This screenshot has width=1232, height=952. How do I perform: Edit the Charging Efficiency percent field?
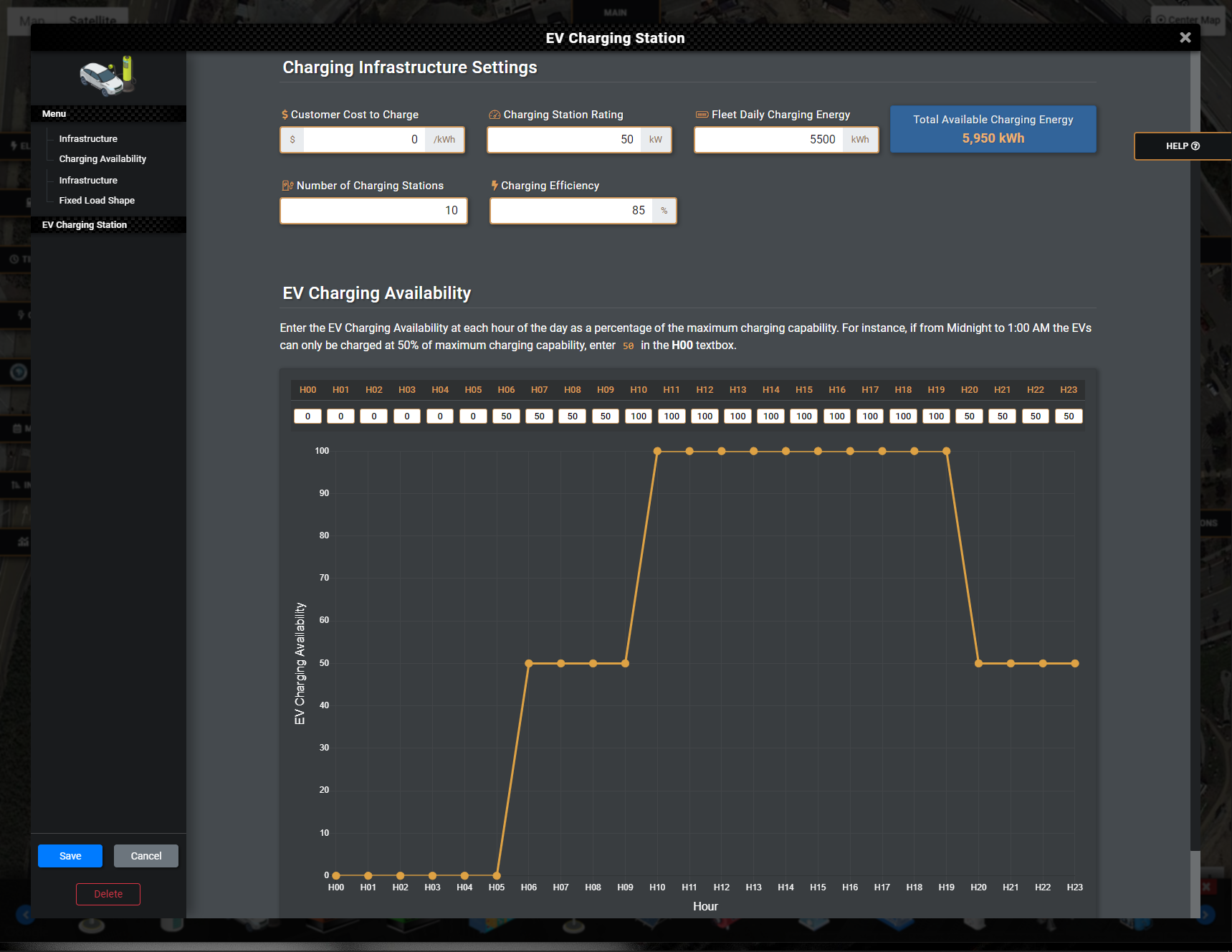tap(572, 211)
